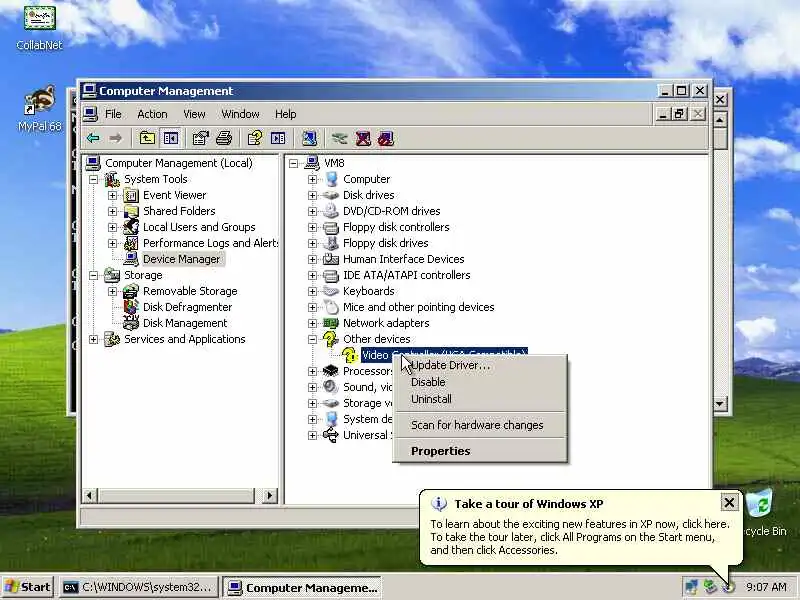800x600 pixels.
Task: Click the Processors chip icon
Action: (331, 371)
